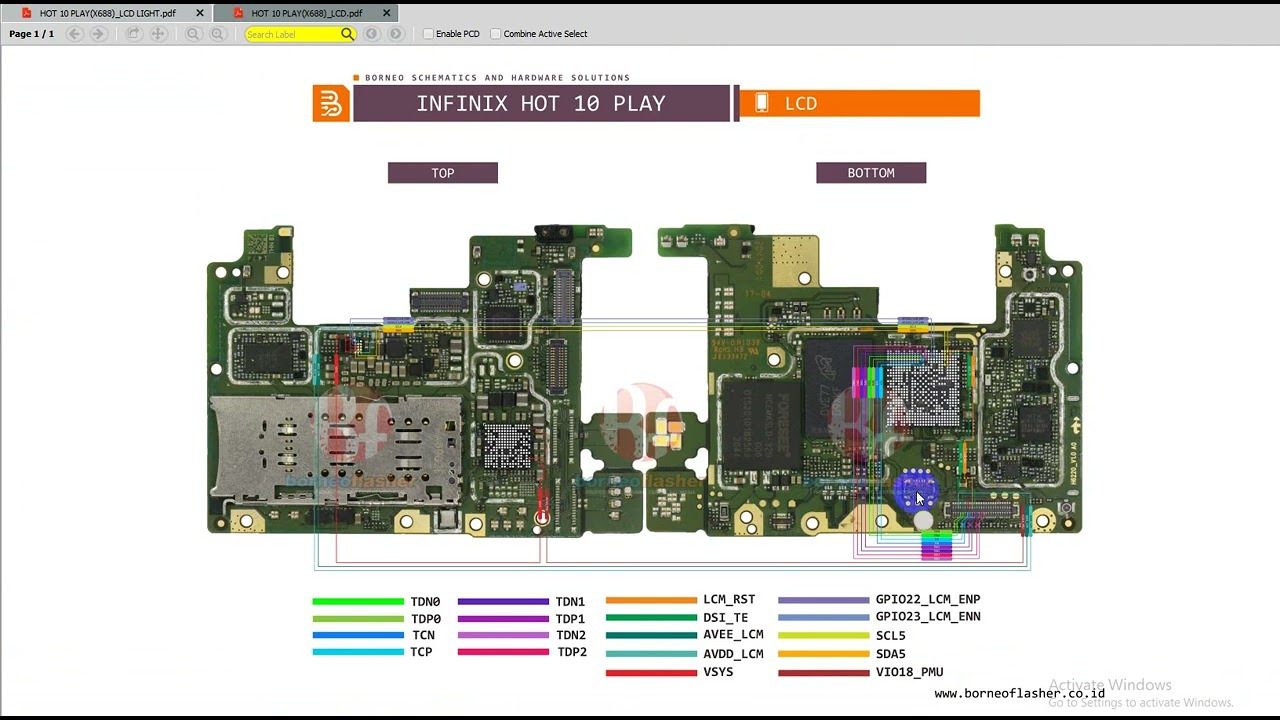Click the zoom out magnifier icon

tap(193, 34)
